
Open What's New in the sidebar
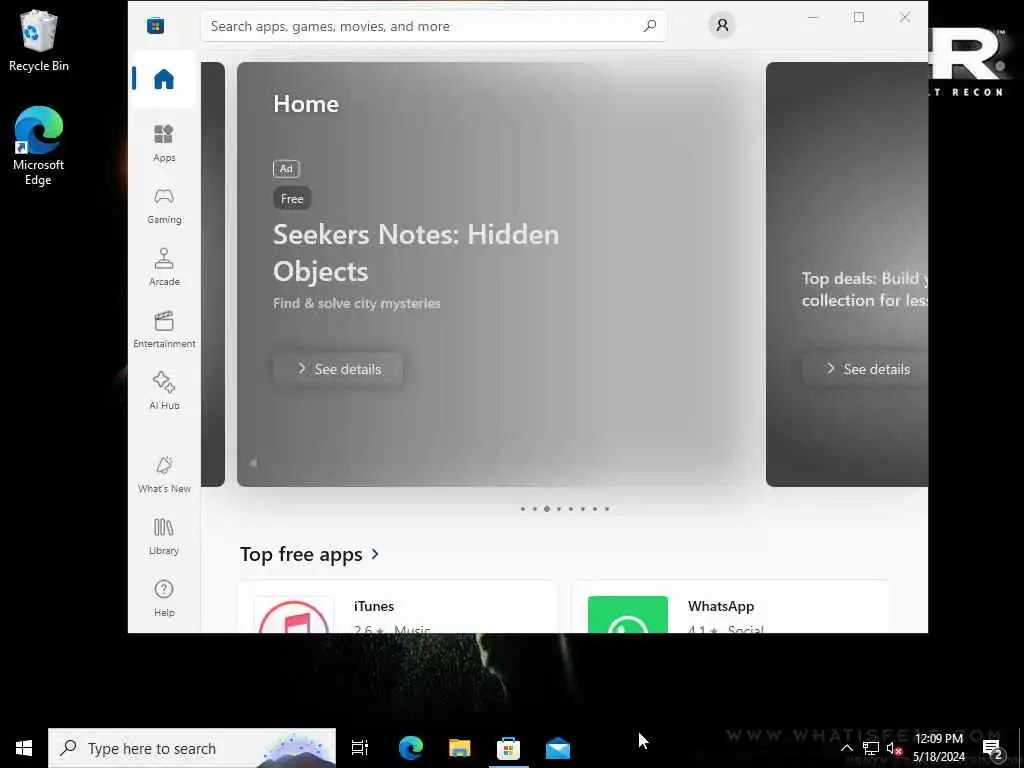pyautogui.click(x=164, y=475)
